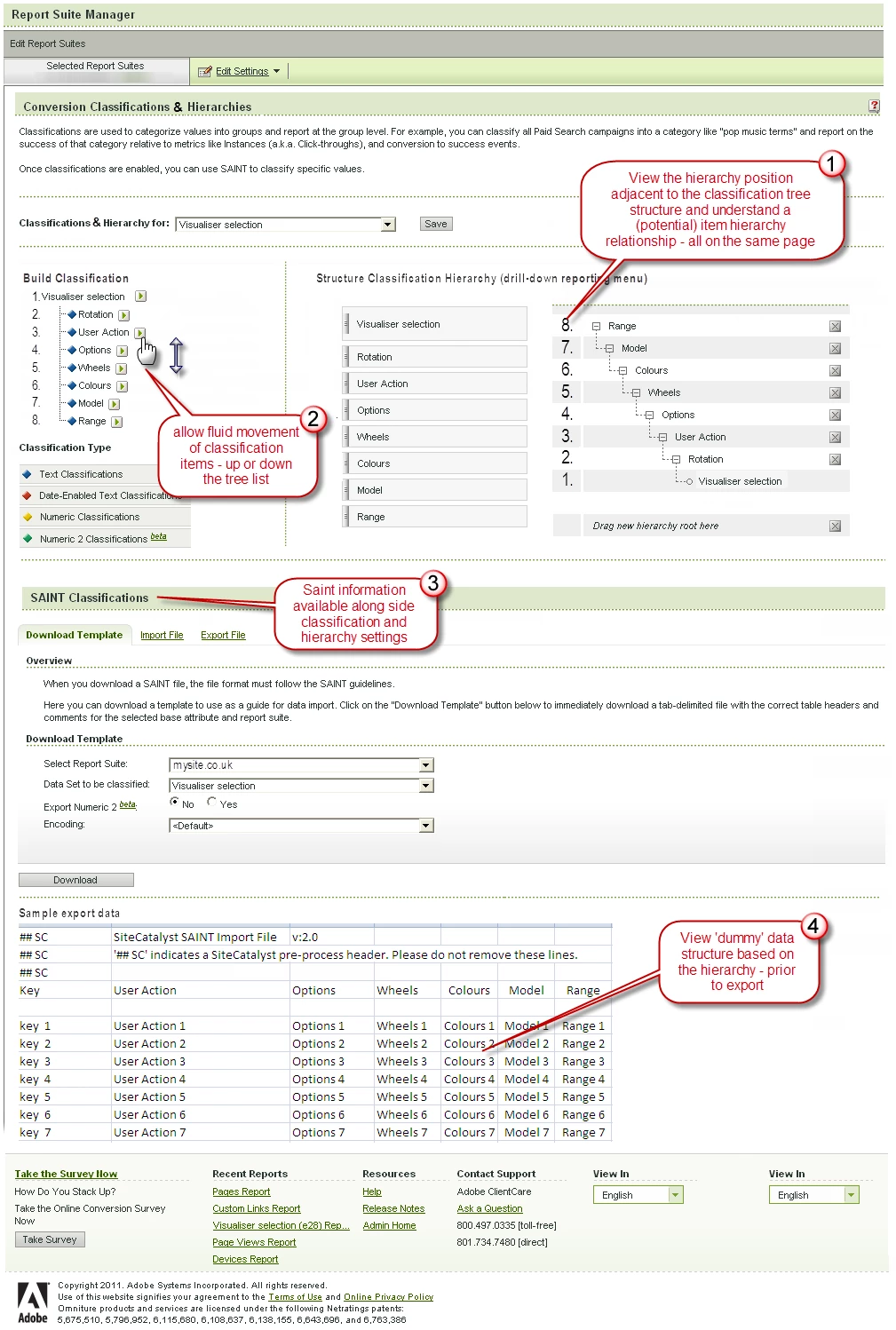Select the No radio for Export Numeric 2
This screenshot has height=1330, width=896.
click(175, 802)
